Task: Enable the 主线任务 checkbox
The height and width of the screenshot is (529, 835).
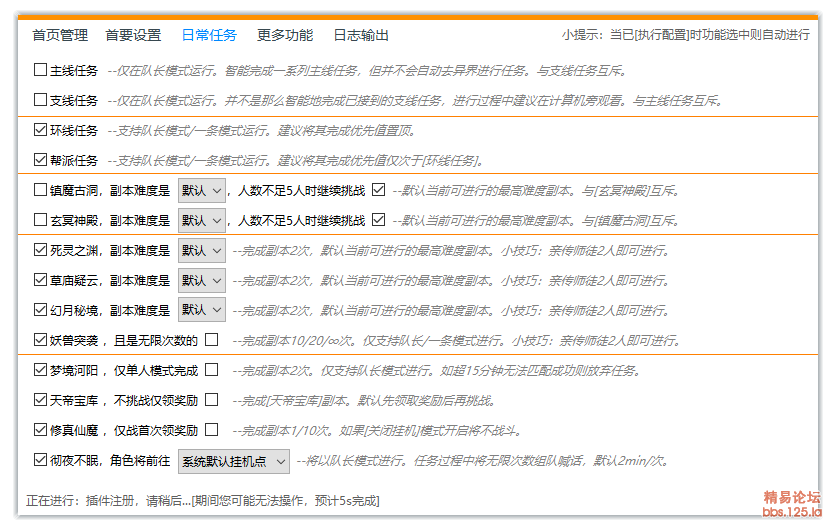Action: point(40,70)
